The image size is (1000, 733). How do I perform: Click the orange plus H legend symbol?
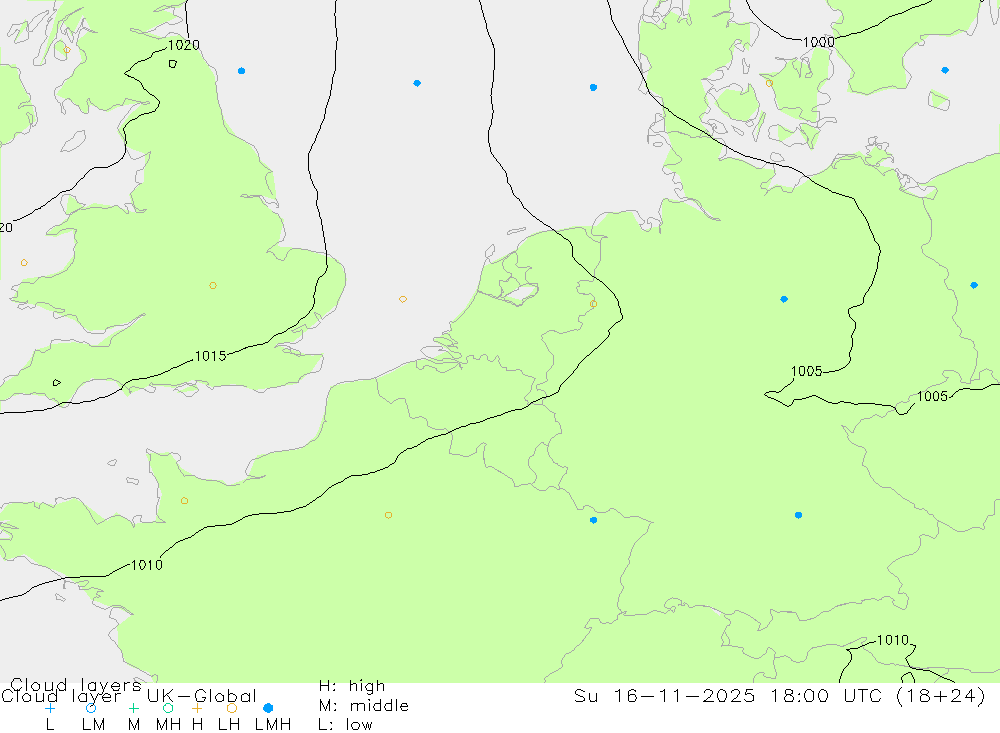tap(197, 708)
